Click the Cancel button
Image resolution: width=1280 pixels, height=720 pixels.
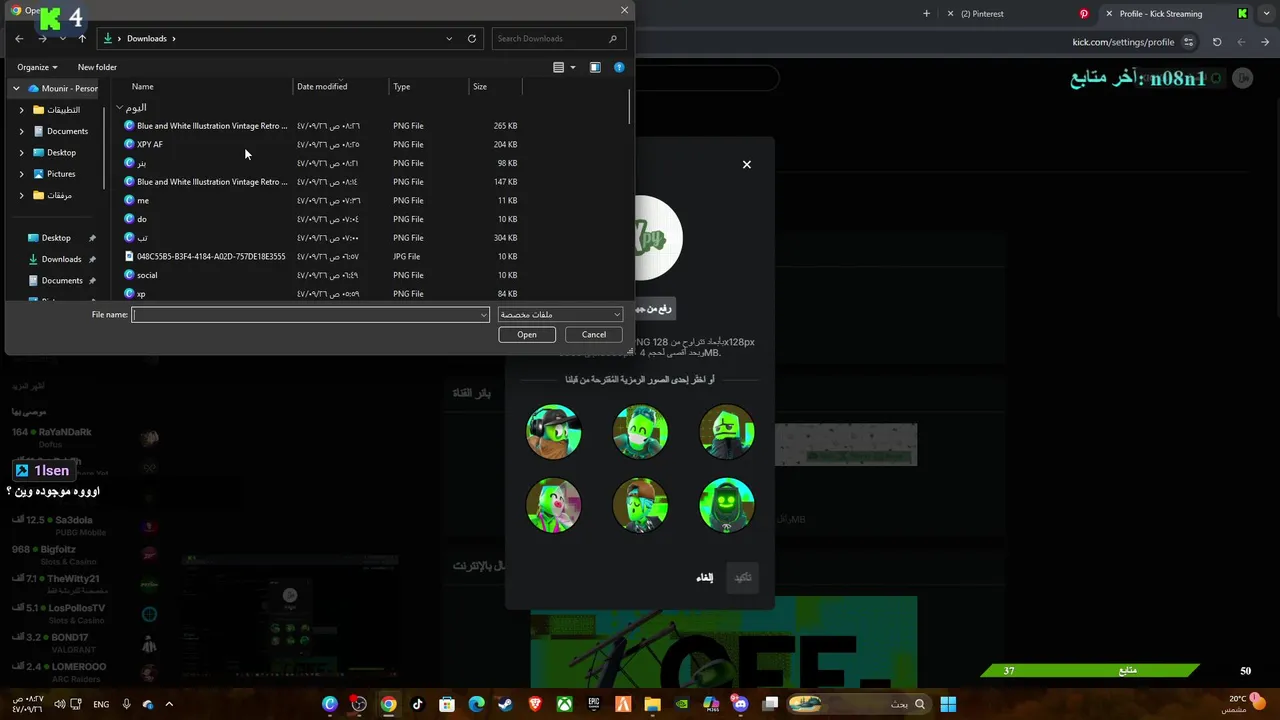coord(594,335)
